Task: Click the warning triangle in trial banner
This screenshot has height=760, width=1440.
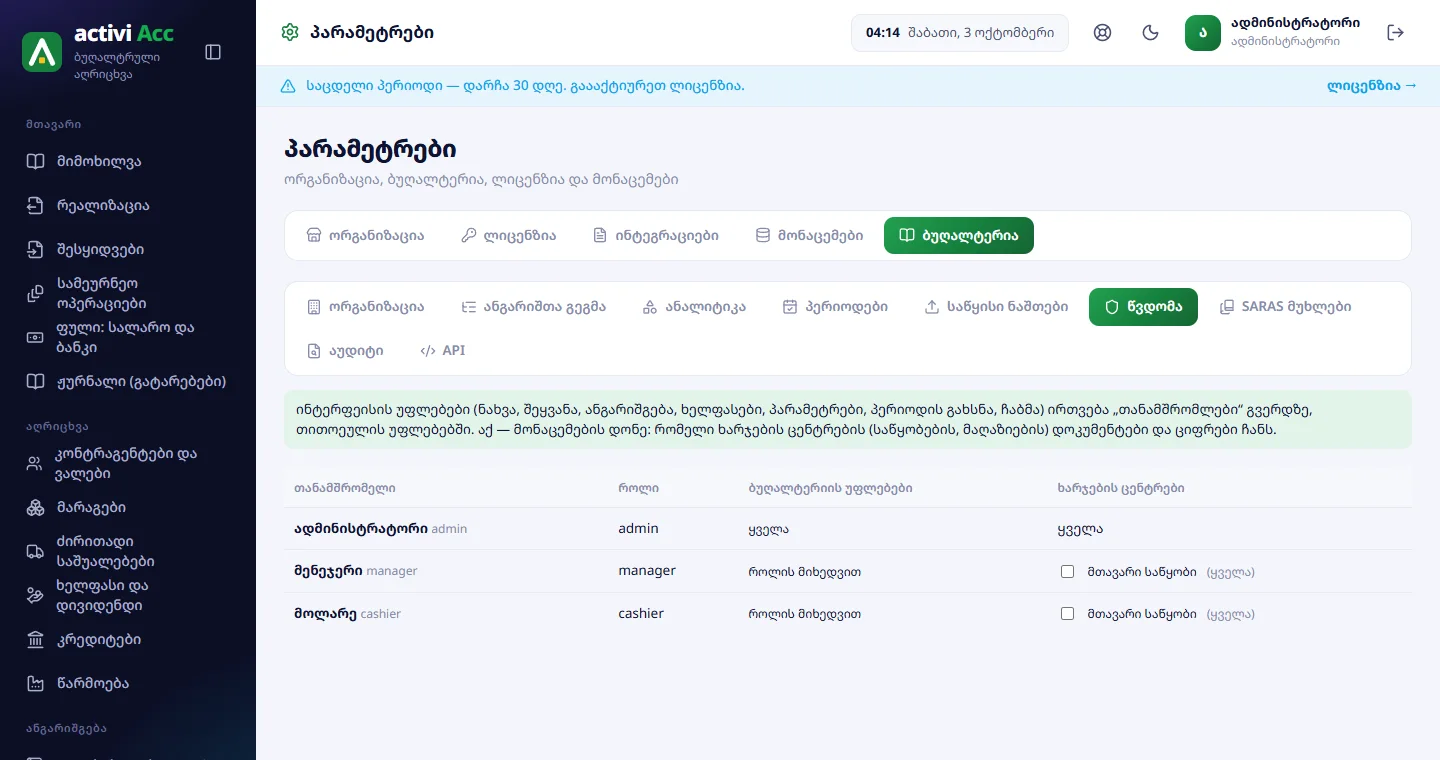Action: pyautogui.click(x=288, y=86)
